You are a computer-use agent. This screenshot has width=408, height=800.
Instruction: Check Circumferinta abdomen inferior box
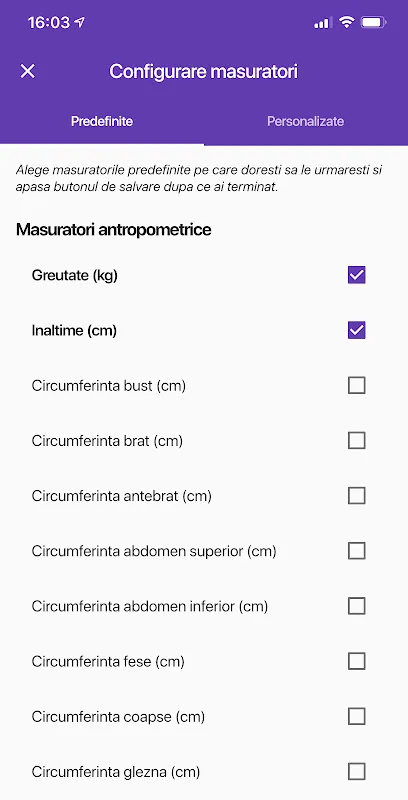(x=356, y=606)
